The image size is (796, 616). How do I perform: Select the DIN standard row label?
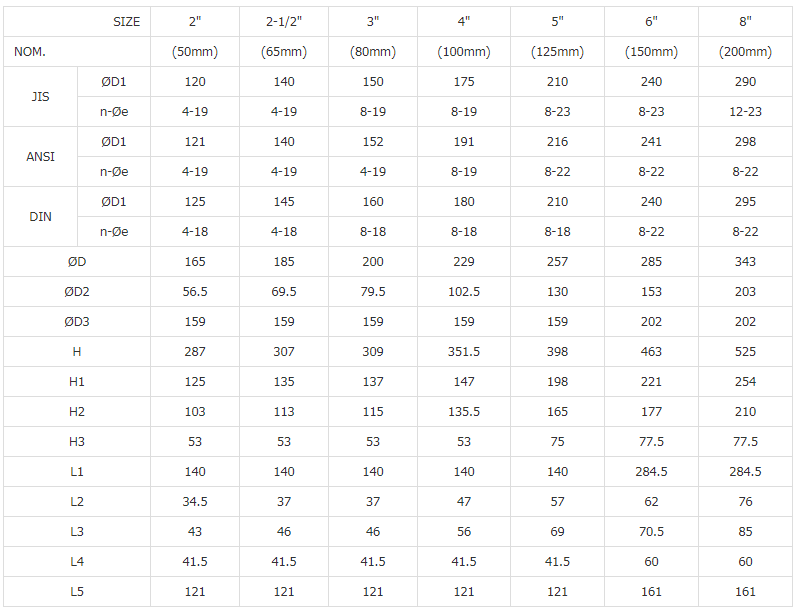41,217
